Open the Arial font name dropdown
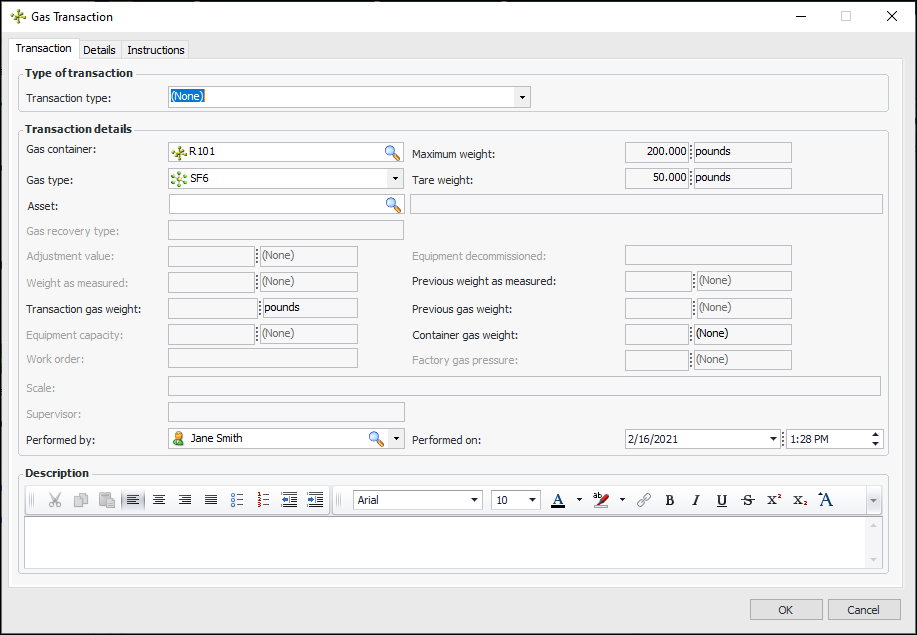Viewport: 917px width, 635px height. pos(474,500)
